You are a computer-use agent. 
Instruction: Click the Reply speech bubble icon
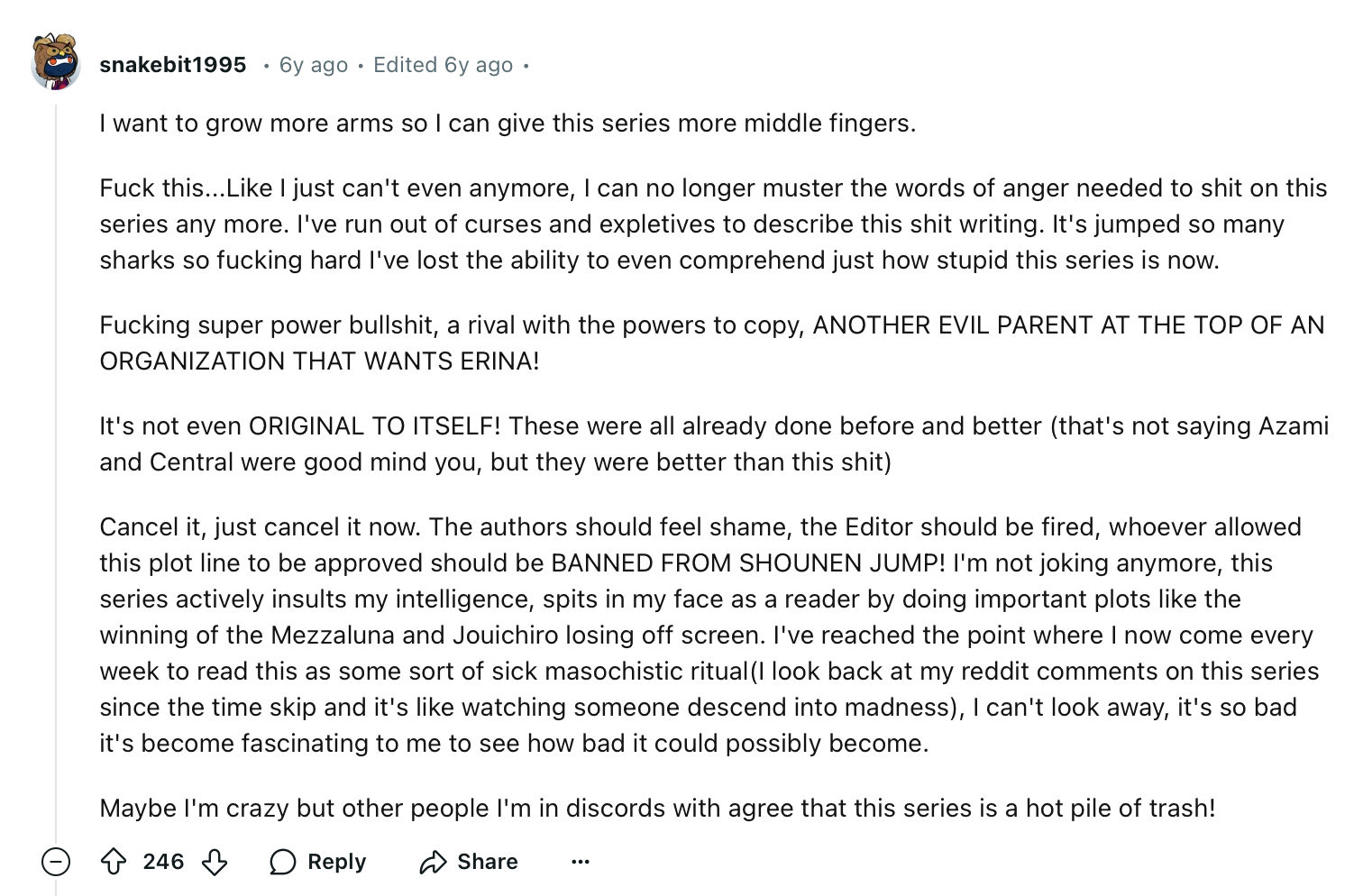tap(283, 863)
